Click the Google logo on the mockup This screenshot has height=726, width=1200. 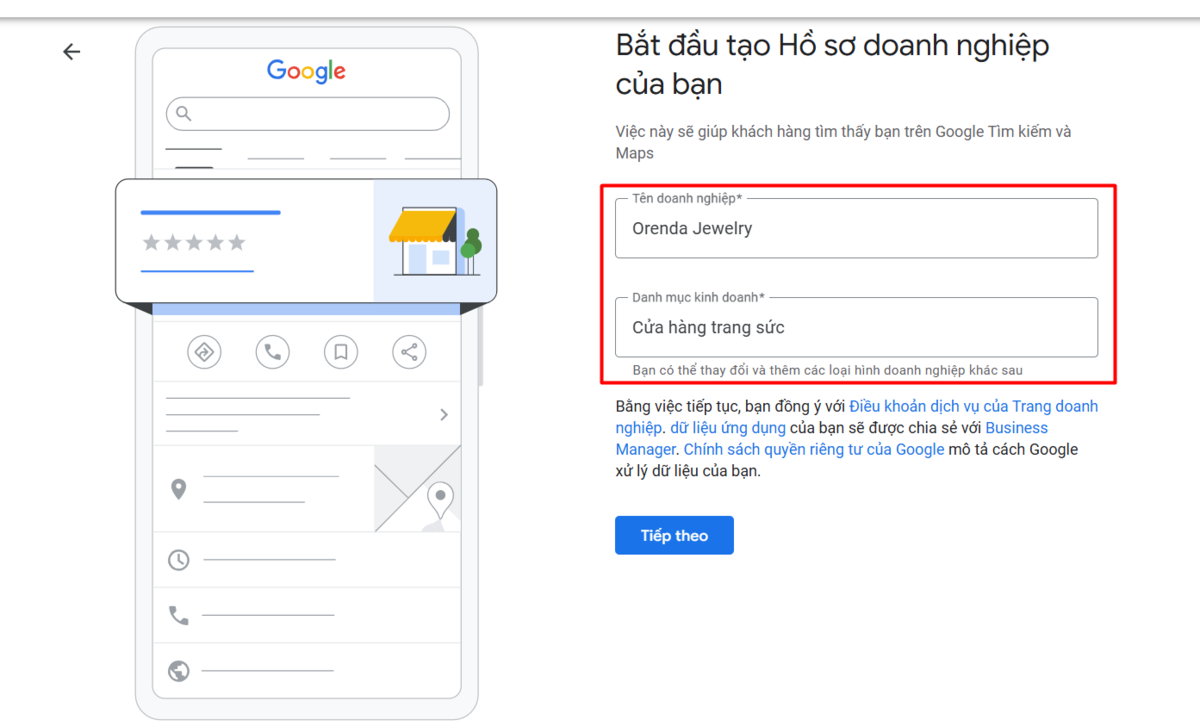305,71
